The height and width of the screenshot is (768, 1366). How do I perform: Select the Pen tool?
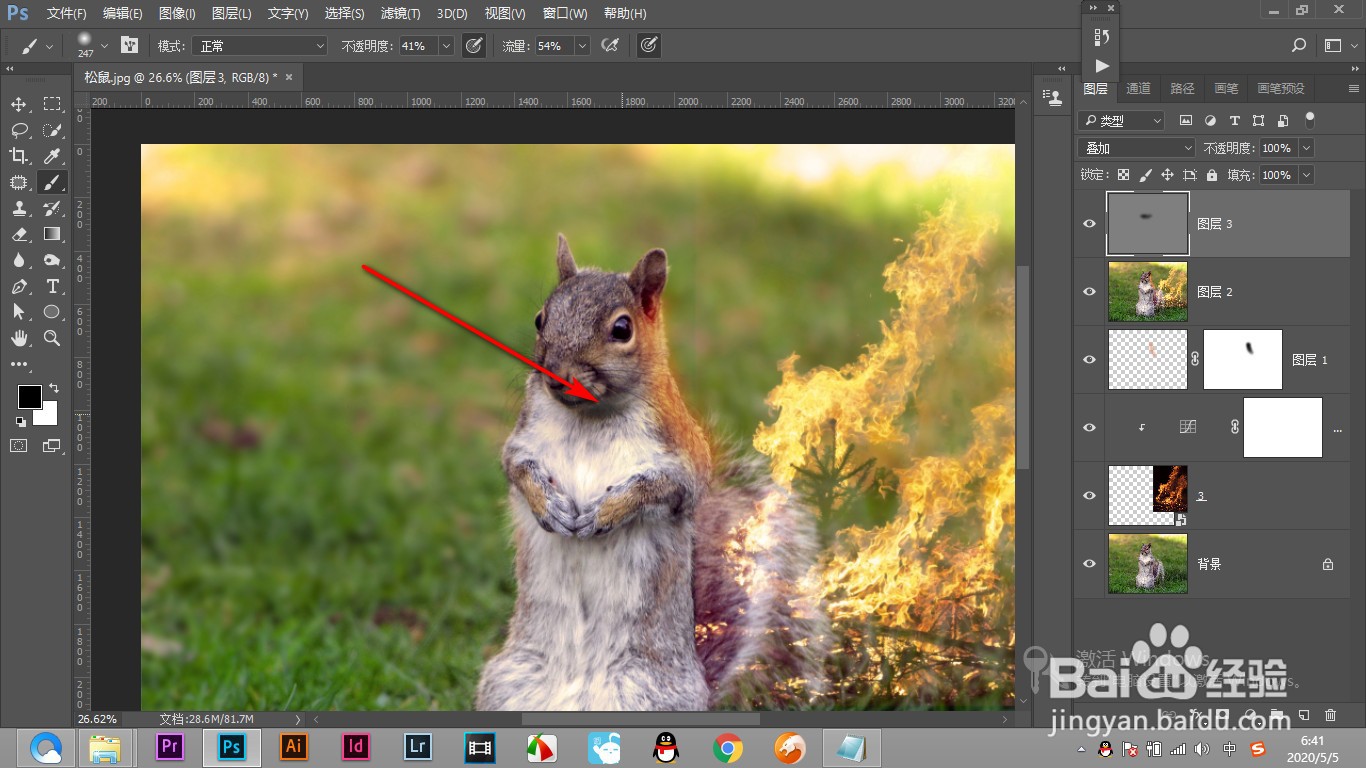[19, 286]
